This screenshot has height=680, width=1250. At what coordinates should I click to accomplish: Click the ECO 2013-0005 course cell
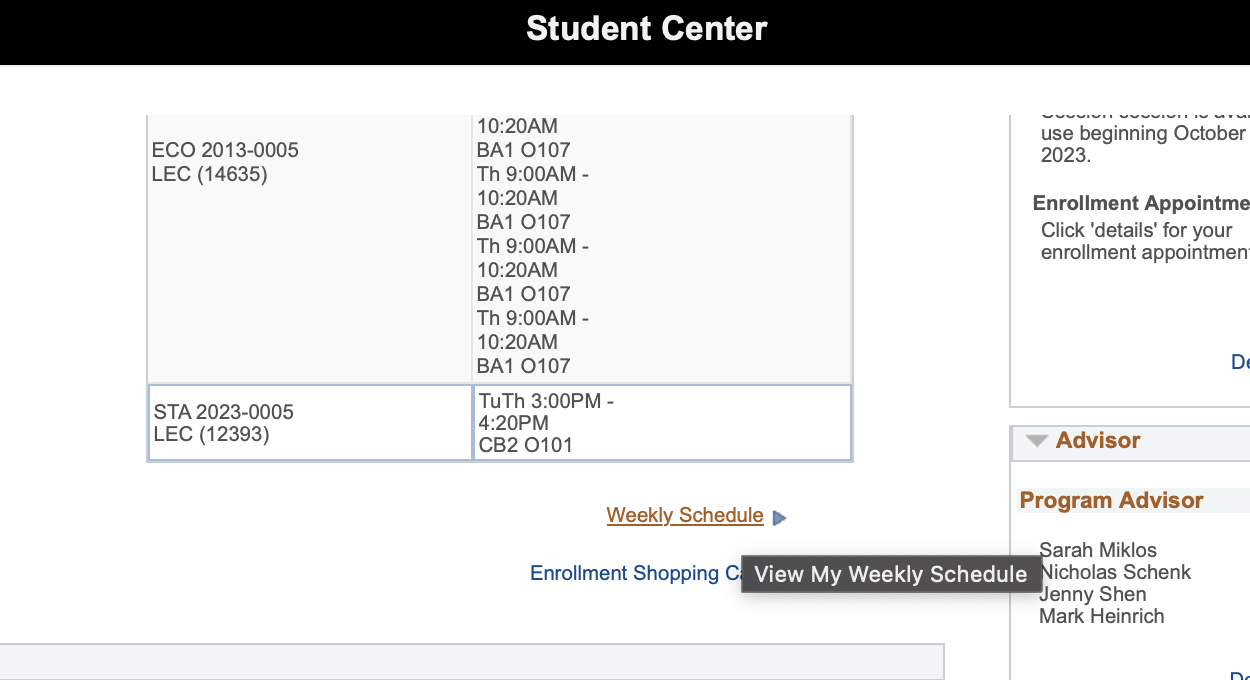(x=225, y=162)
